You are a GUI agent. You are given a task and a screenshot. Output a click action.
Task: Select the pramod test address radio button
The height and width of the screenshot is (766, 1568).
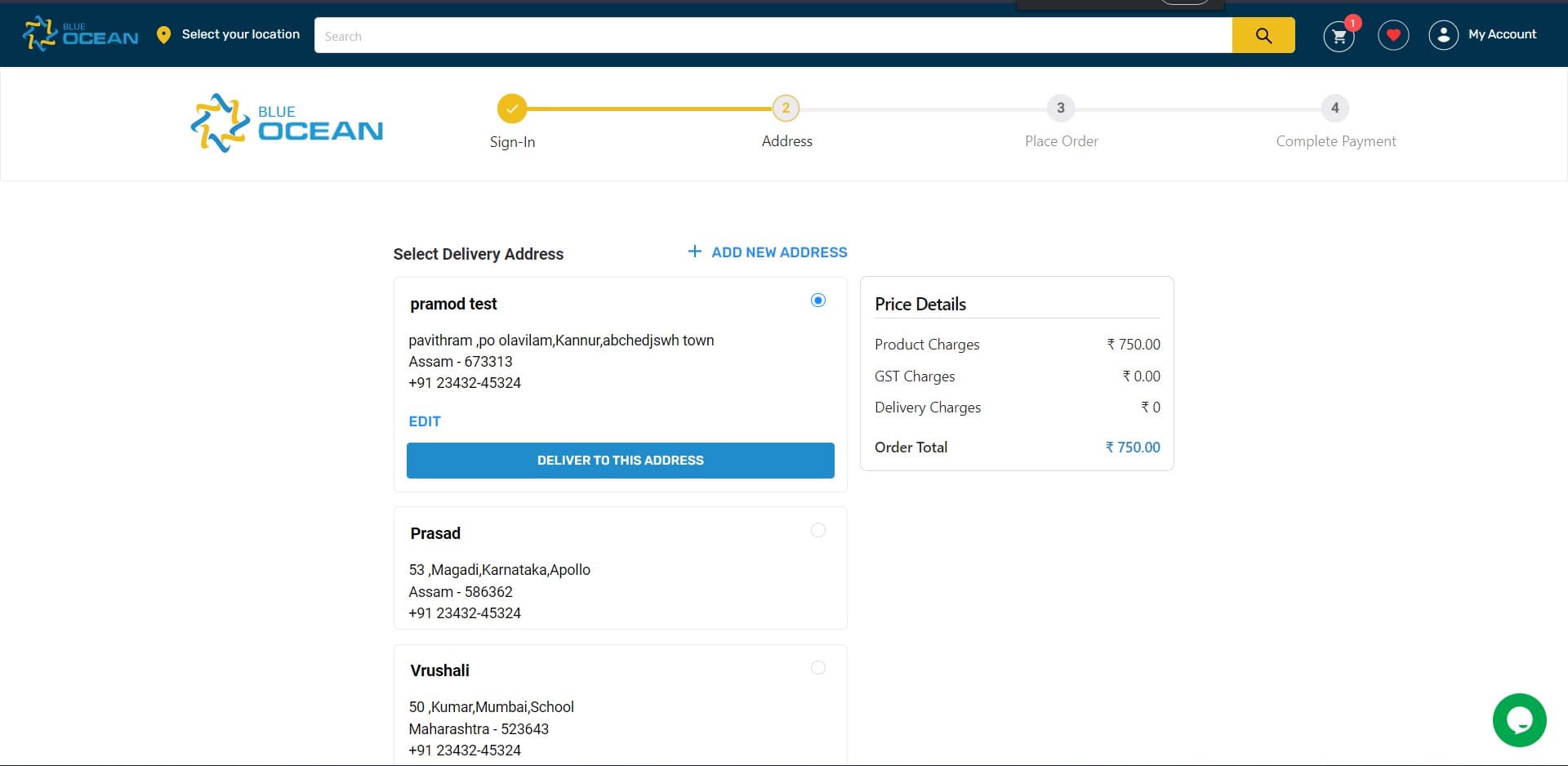click(817, 301)
